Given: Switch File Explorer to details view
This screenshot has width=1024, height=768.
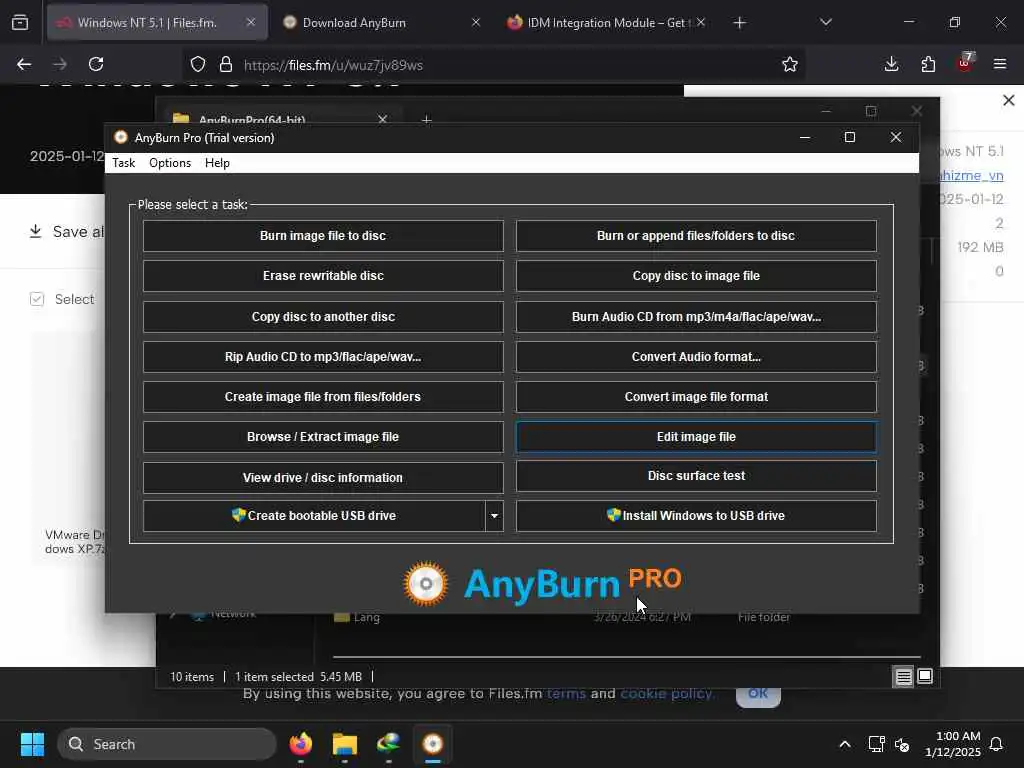Looking at the screenshot, I should [903, 677].
